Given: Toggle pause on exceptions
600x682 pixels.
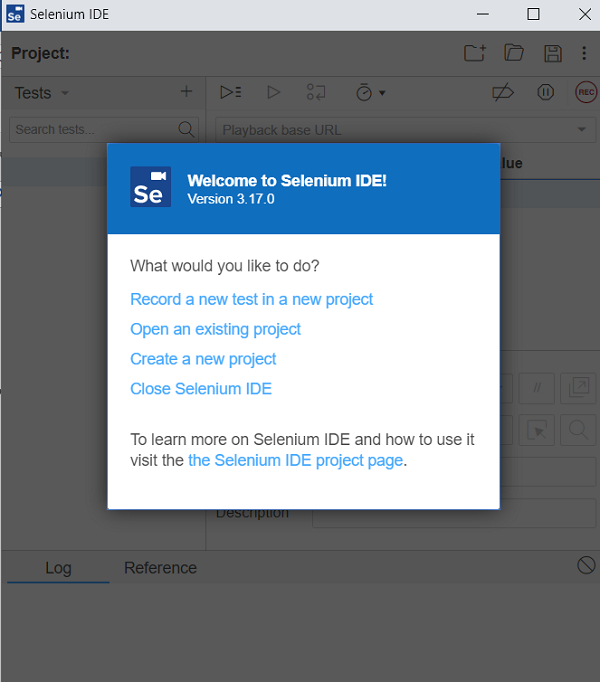Looking at the screenshot, I should [545, 92].
